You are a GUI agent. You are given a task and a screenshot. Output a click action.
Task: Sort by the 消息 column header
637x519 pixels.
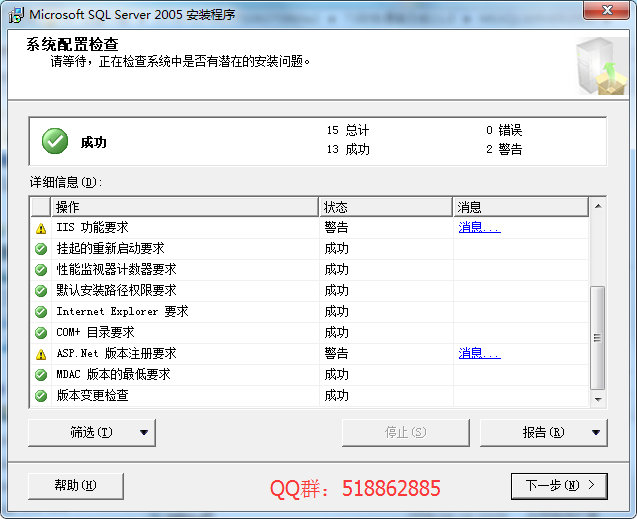click(521, 207)
